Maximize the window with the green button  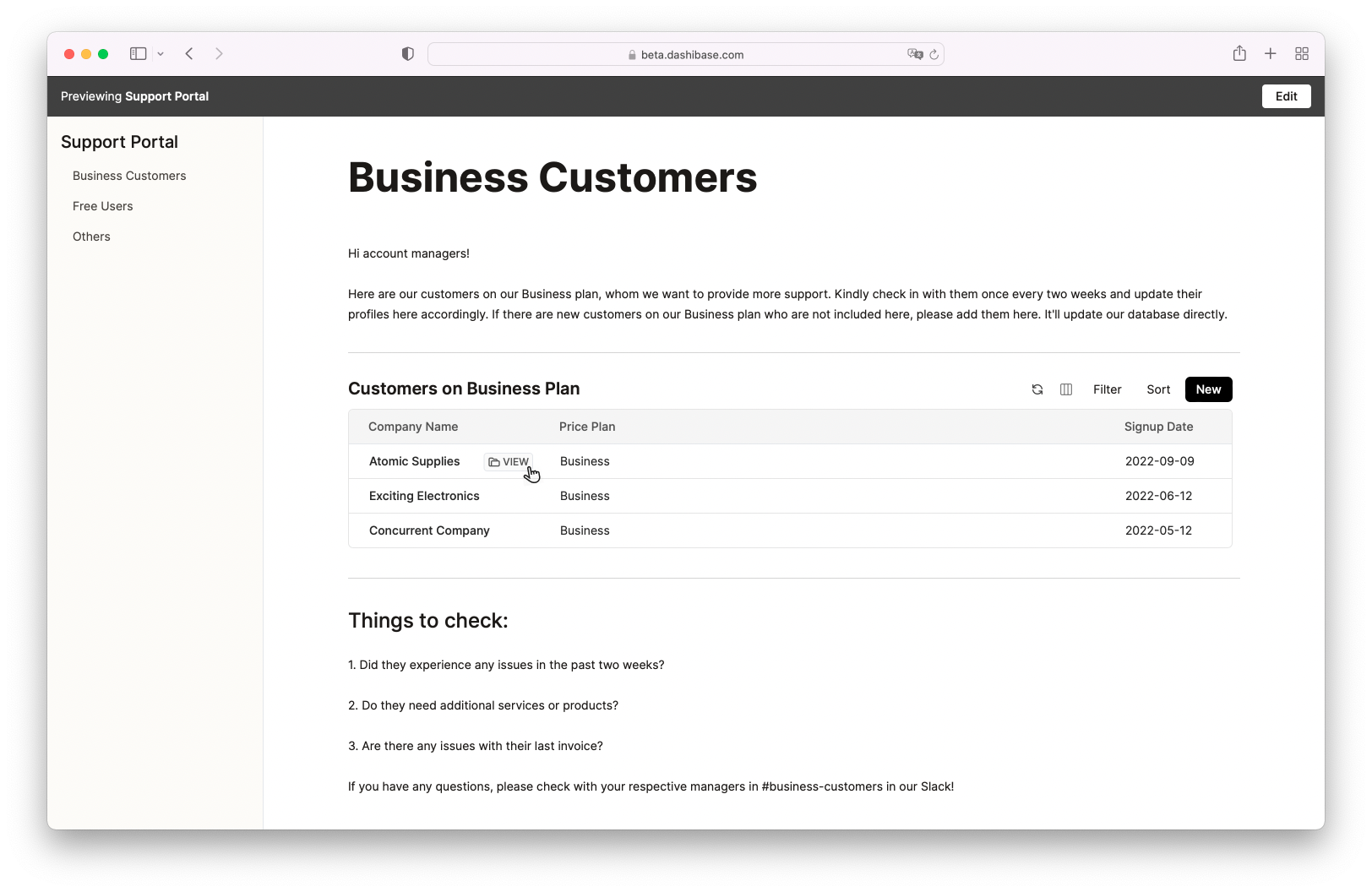click(103, 54)
